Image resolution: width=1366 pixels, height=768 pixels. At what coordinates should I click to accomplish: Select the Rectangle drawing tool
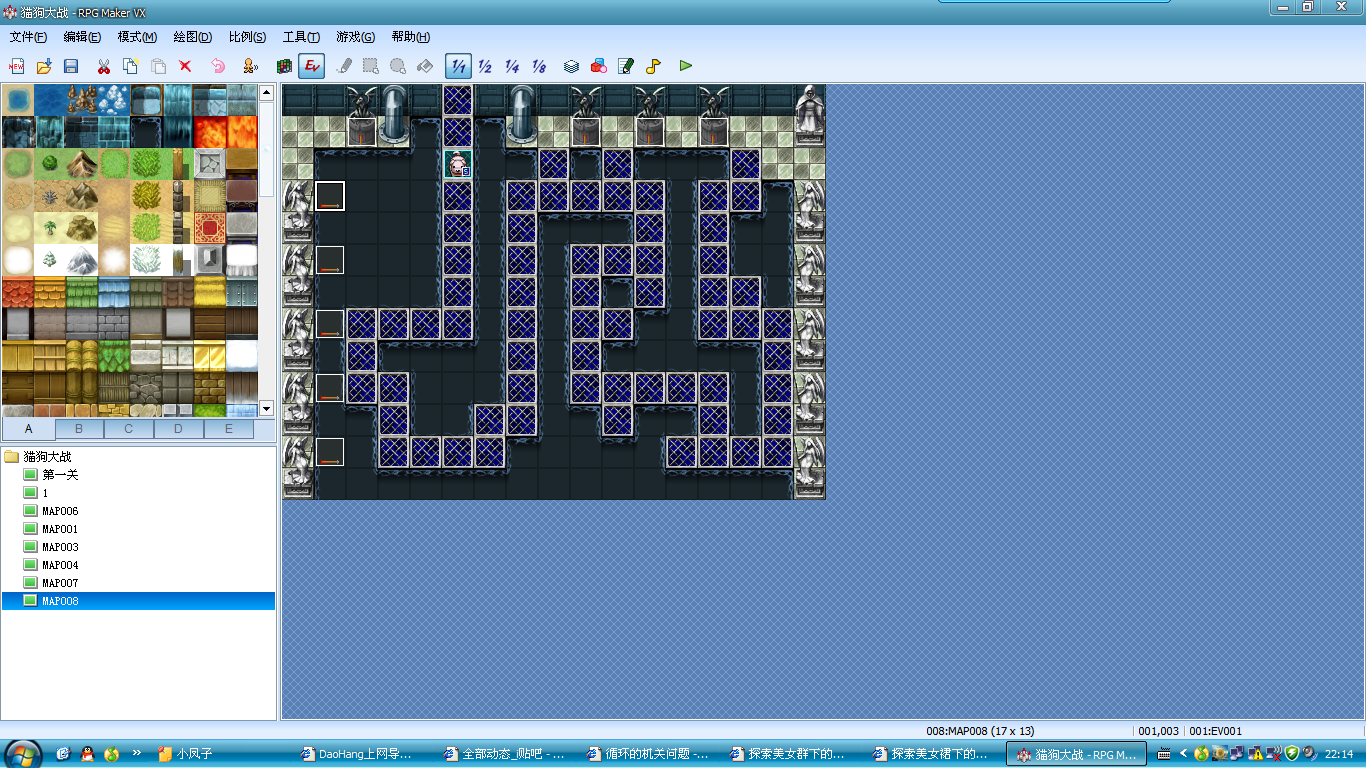tap(371, 66)
